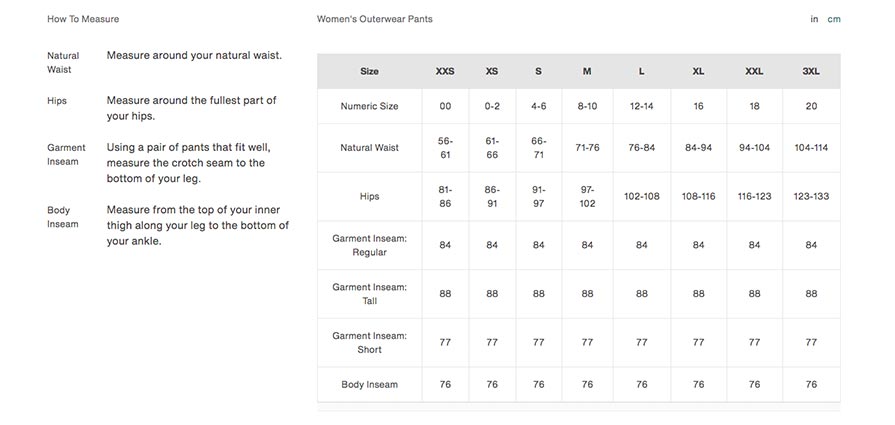This screenshot has height=425, width=895.
Task: Switch units to cm
Action: 834,19
